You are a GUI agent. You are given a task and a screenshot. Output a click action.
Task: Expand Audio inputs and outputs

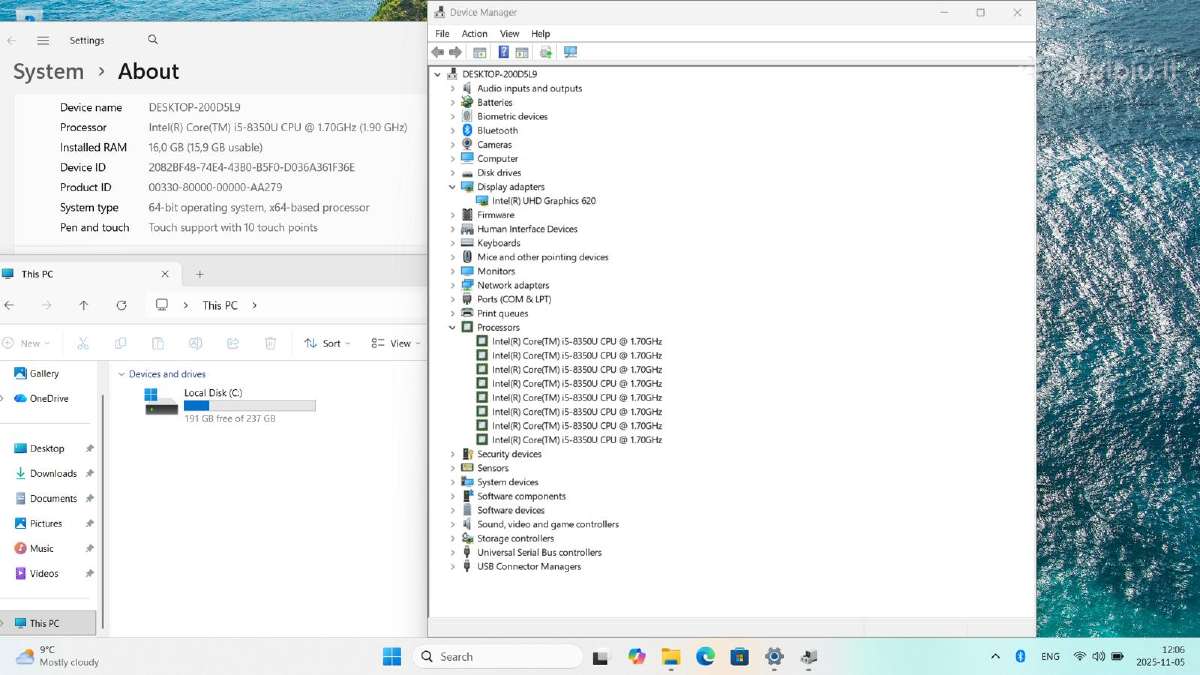click(452, 89)
